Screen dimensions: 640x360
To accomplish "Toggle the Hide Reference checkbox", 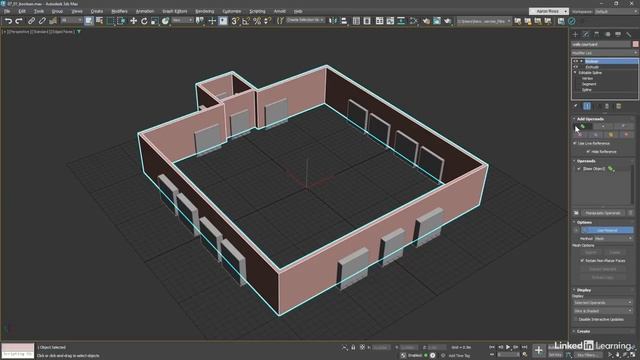I will click(x=588, y=152).
